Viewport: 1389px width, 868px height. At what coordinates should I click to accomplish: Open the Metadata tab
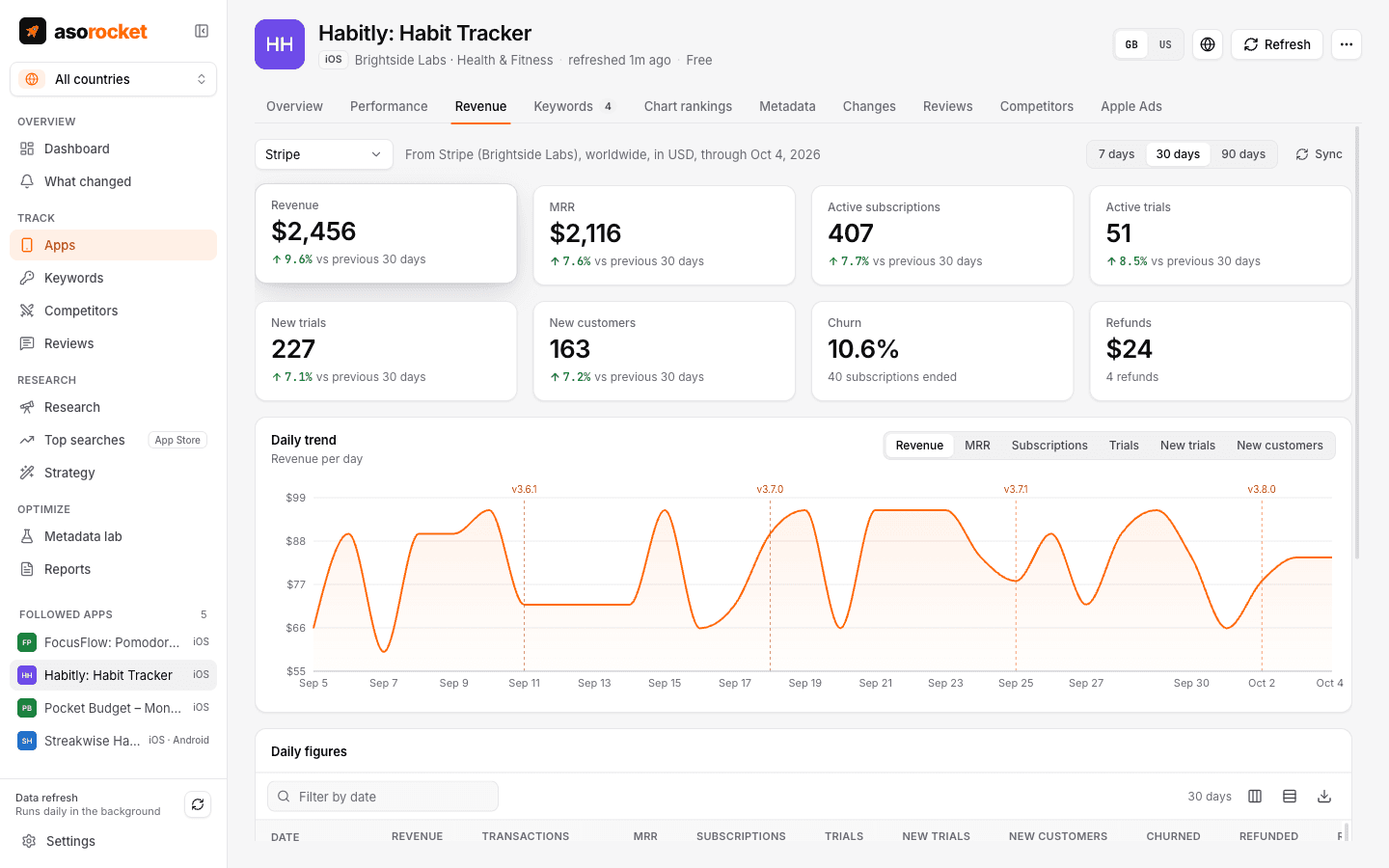click(787, 106)
